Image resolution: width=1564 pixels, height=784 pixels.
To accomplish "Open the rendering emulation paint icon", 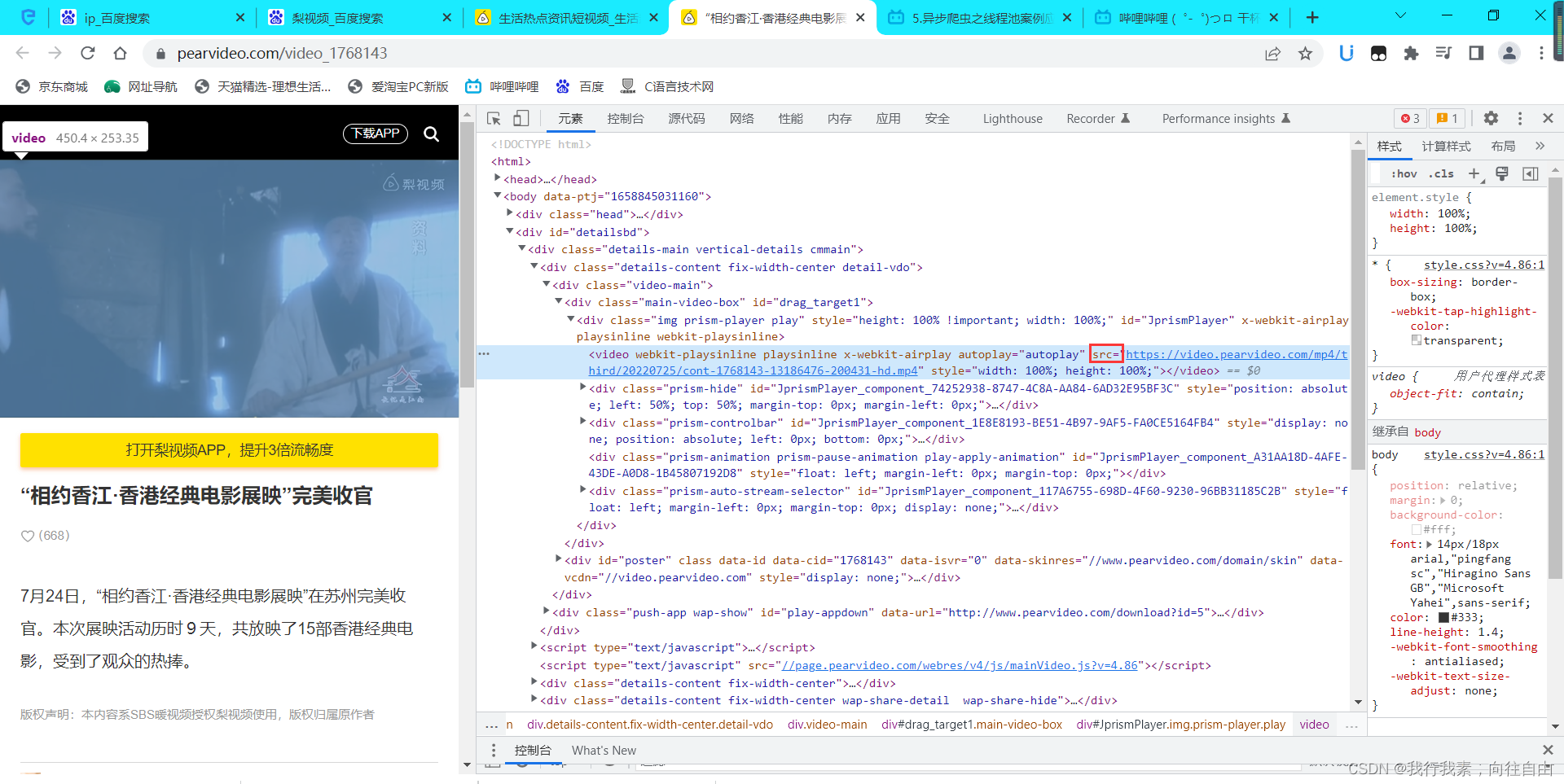I will point(1502,173).
